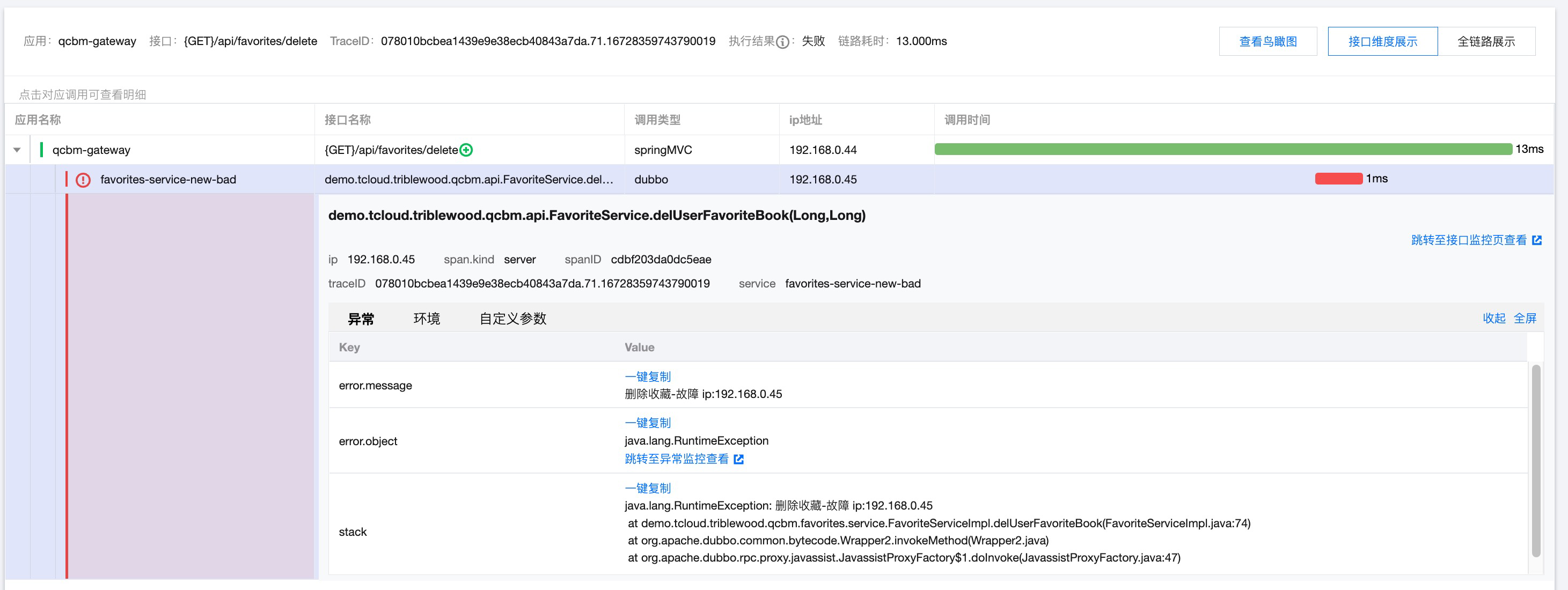
Task: Click the 链路耗时 13.000ms value
Action: pos(921,41)
